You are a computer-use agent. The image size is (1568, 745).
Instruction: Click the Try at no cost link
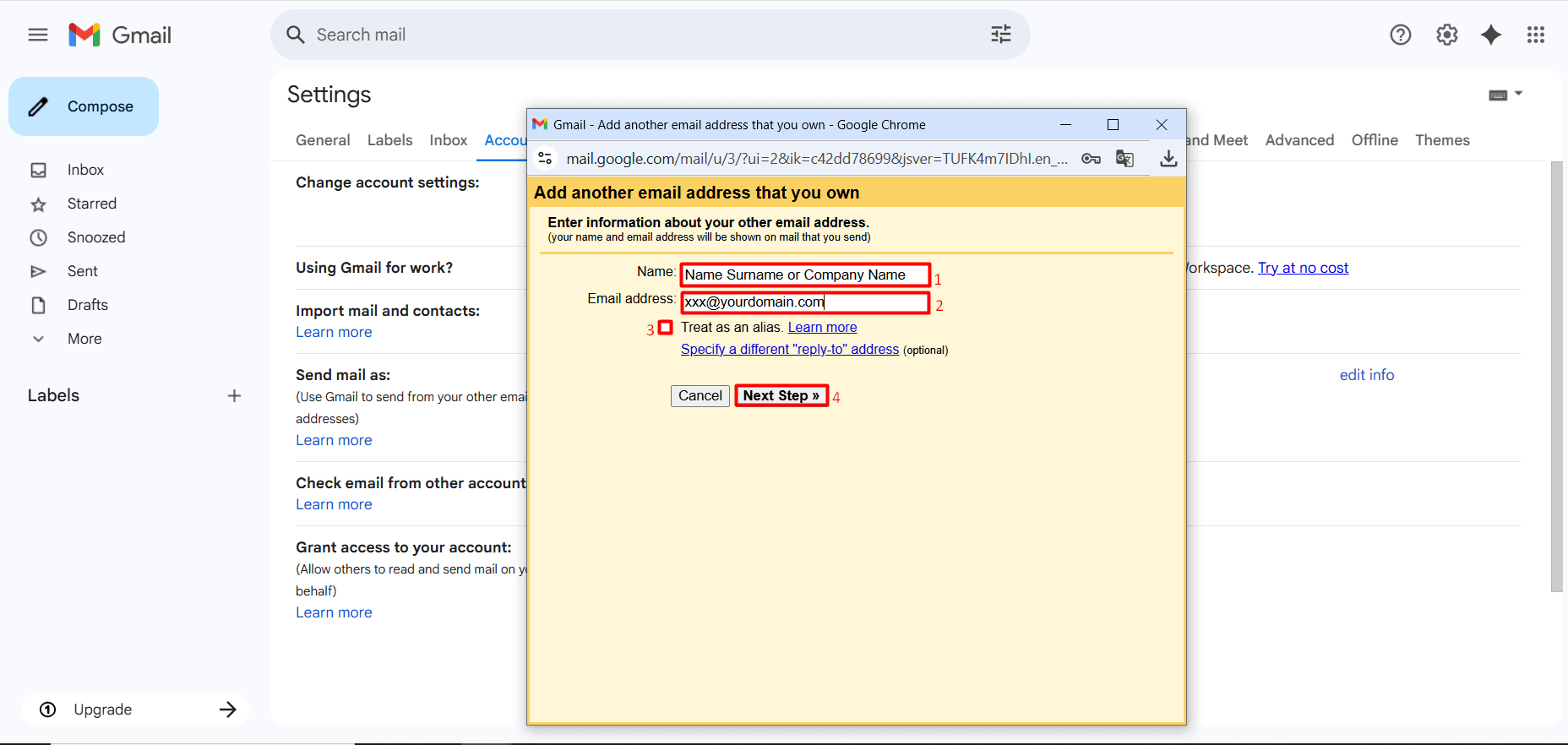point(1303,268)
